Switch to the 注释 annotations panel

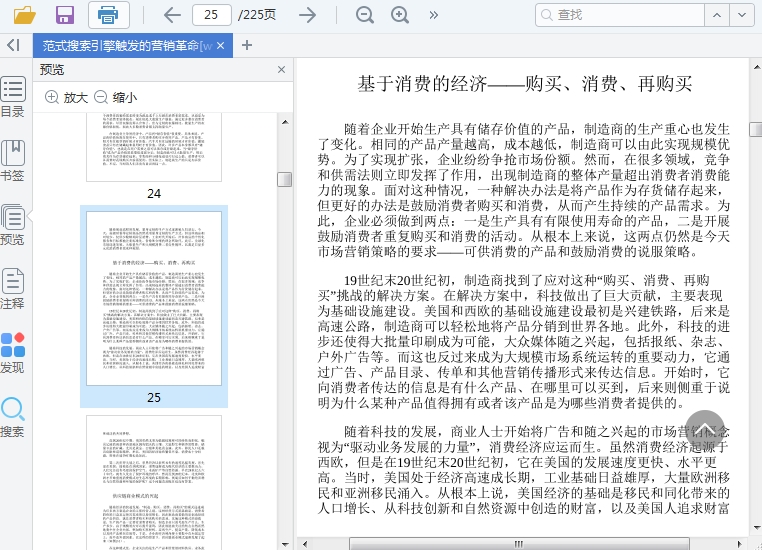pyautogui.click(x=13, y=289)
